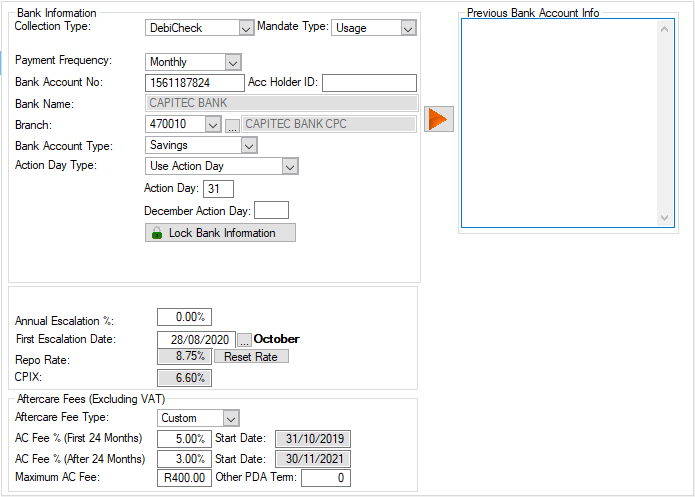The image size is (695, 497).
Task: Expand the Collection Type dropdown
Action: [x=246, y=28]
